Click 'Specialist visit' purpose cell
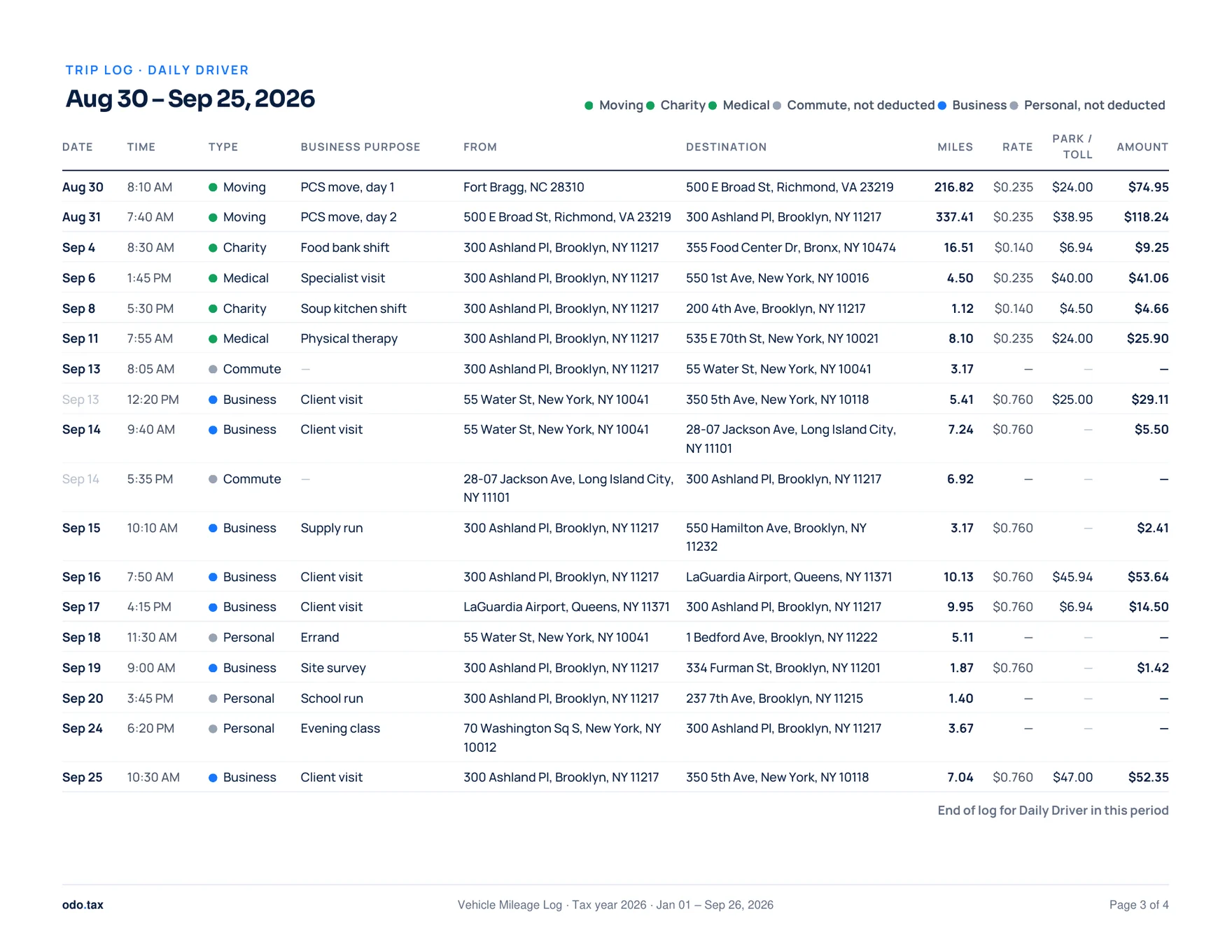1232x952 pixels. point(343,278)
